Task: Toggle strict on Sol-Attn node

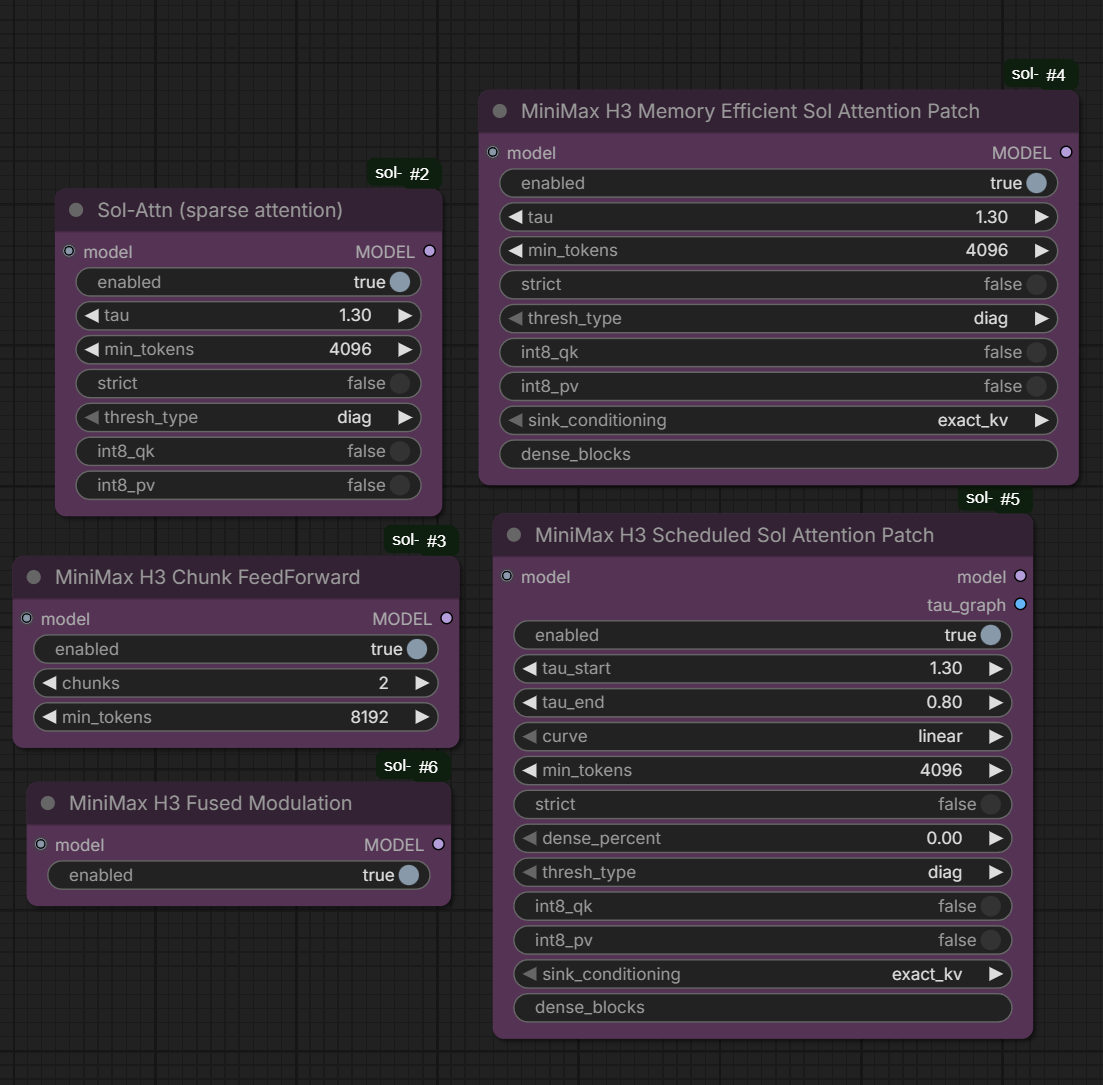Action: pos(248,383)
